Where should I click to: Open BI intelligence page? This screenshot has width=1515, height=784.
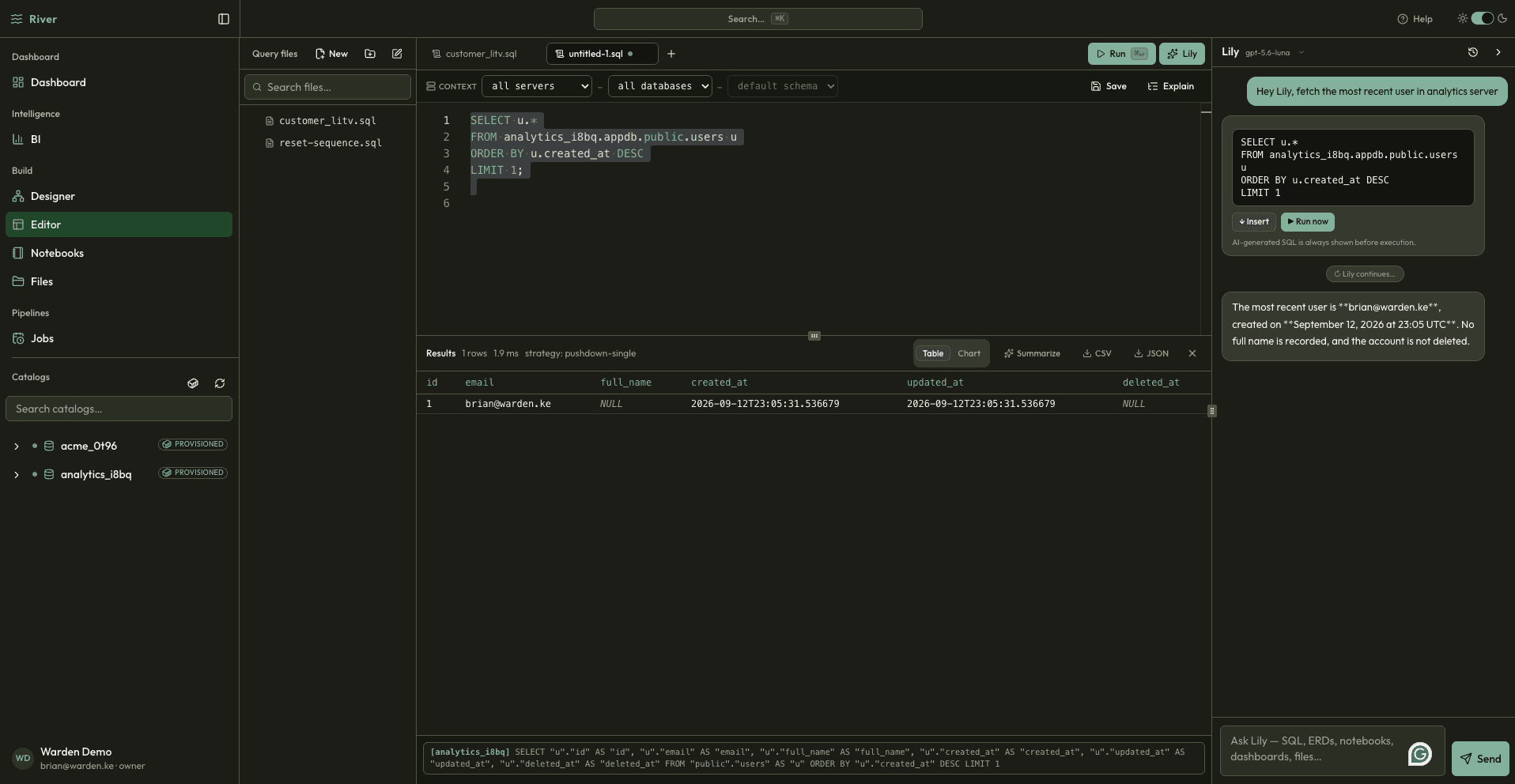point(119,139)
